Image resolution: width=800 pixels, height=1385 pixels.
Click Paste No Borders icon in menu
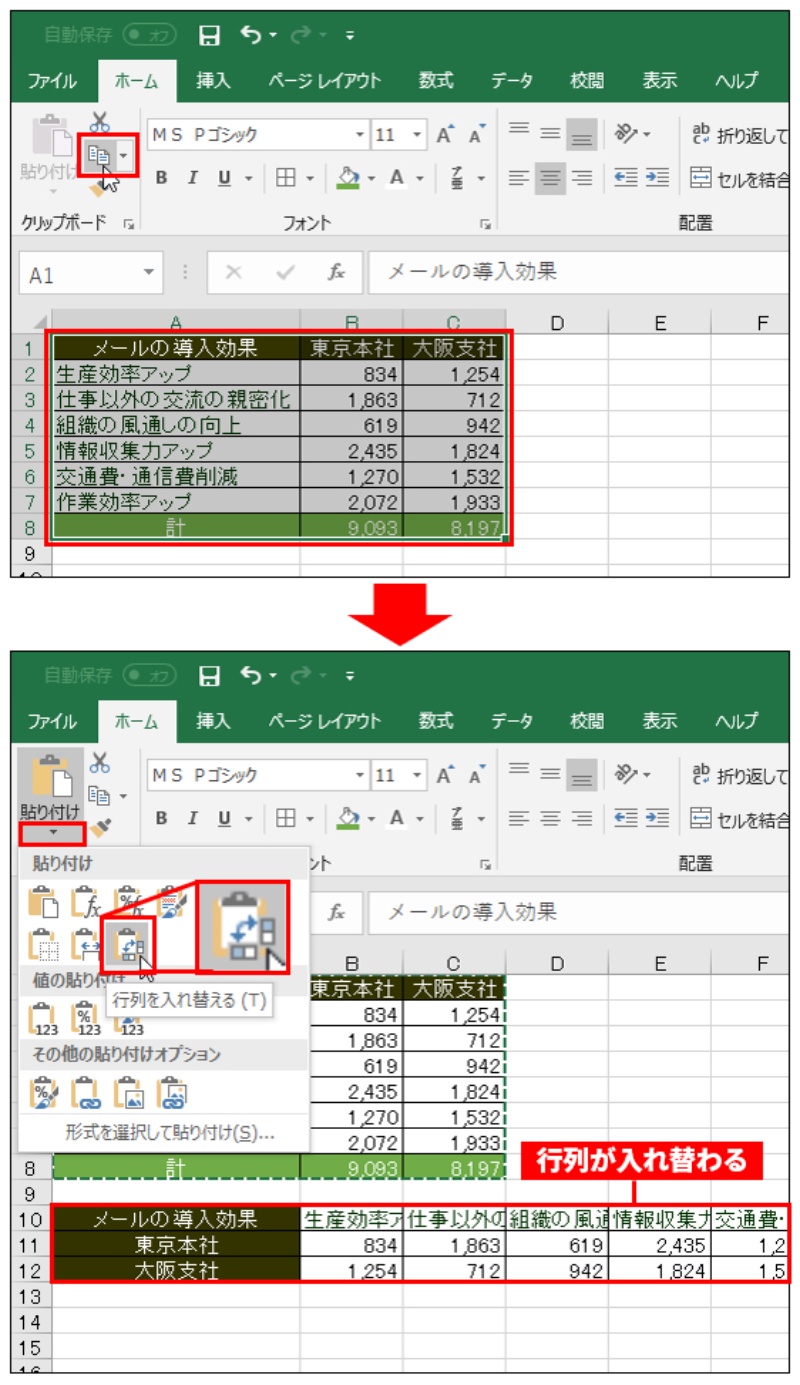(44, 945)
